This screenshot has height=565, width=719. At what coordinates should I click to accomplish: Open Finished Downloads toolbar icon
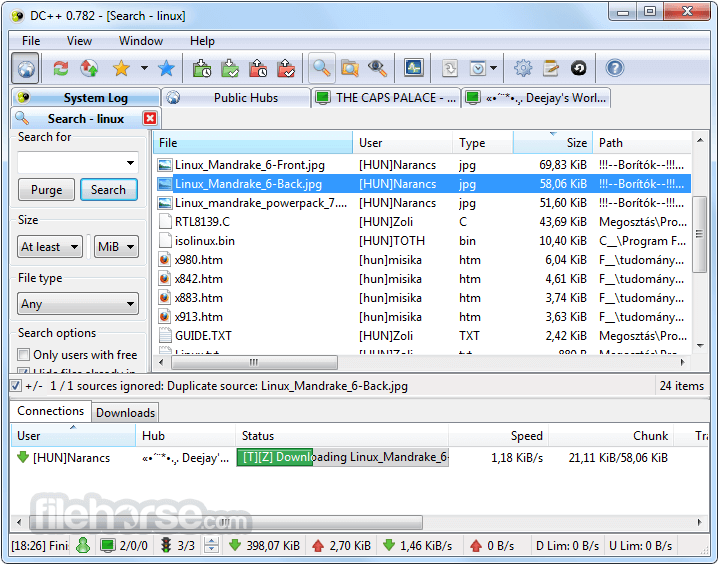tap(230, 69)
